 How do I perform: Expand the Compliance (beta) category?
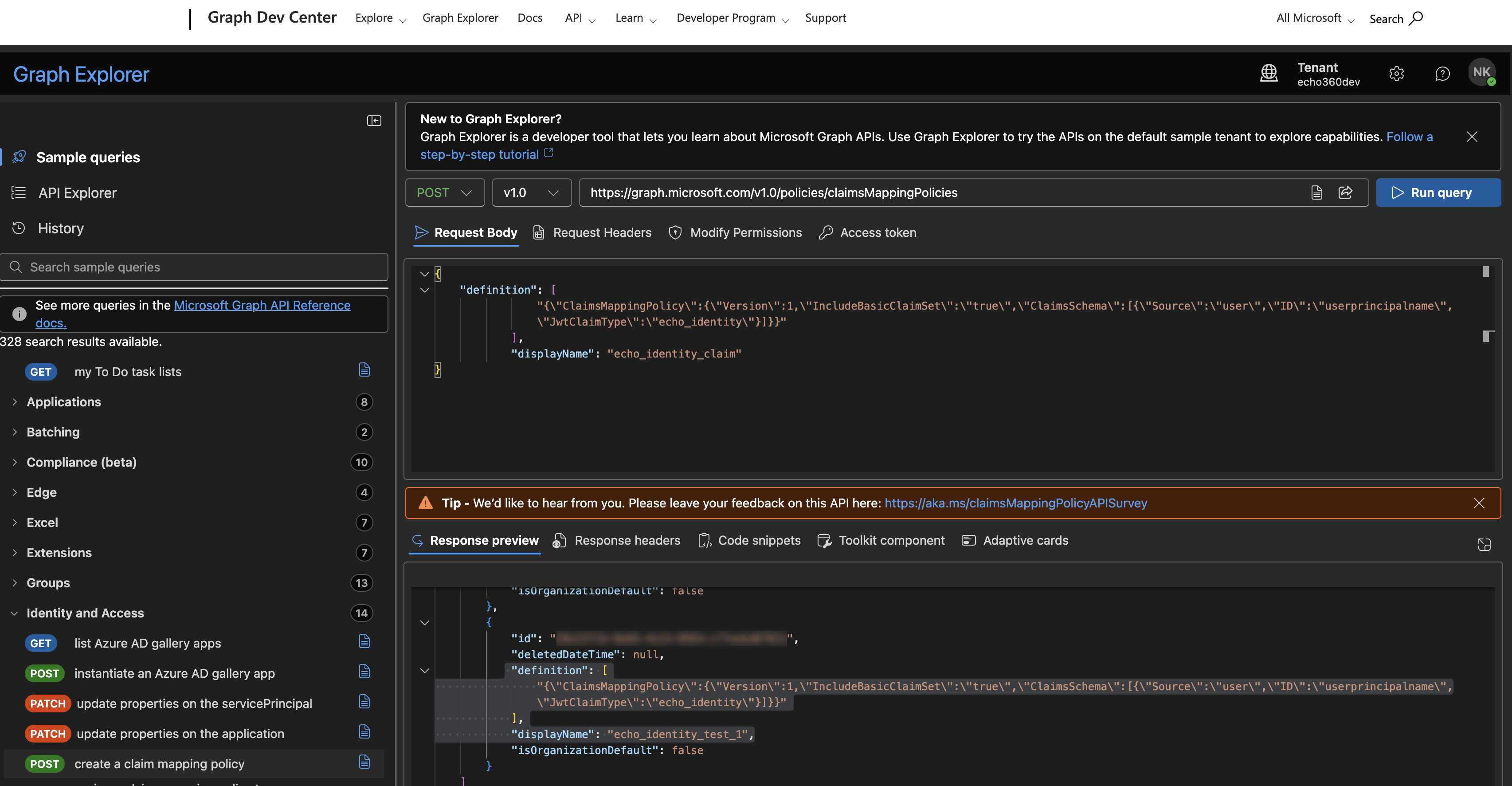point(15,463)
